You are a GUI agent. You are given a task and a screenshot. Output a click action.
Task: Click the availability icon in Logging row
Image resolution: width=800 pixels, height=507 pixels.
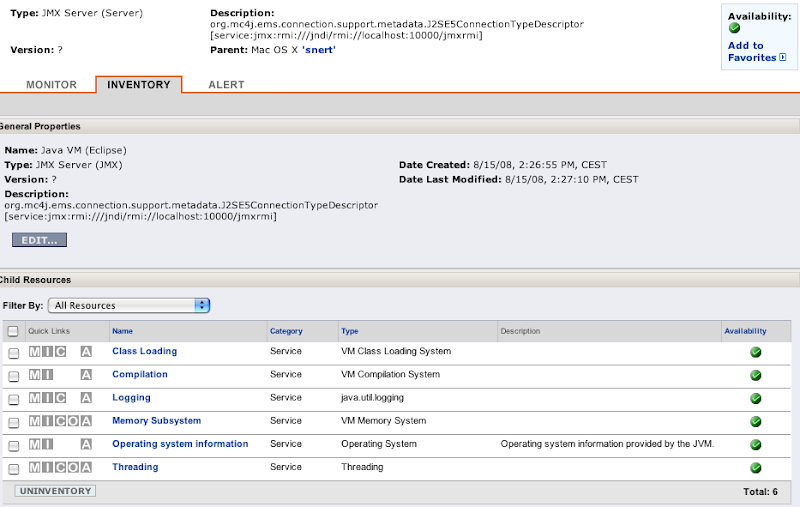(756, 398)
